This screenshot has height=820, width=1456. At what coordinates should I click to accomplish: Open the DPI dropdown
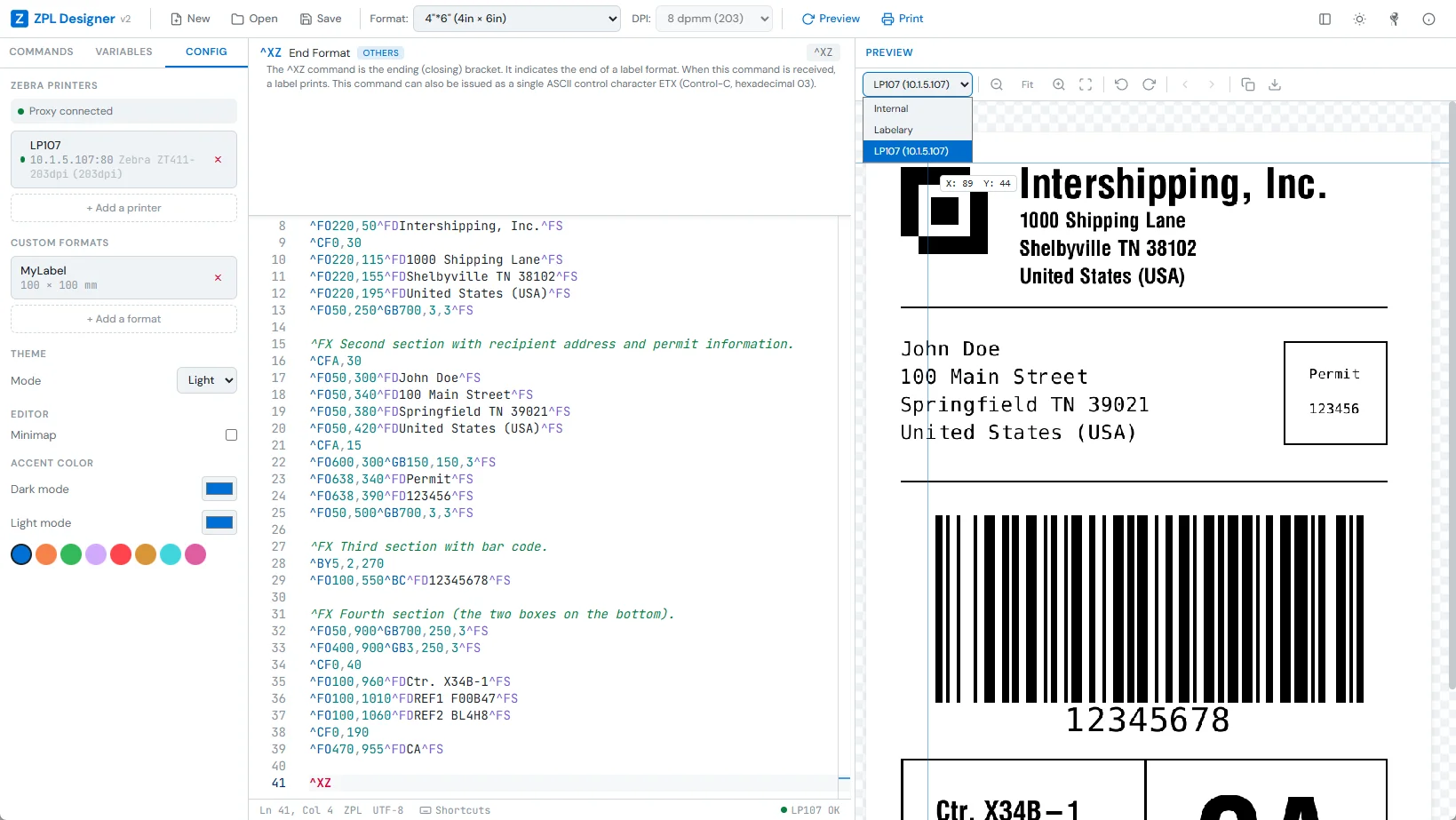[714, 19]
